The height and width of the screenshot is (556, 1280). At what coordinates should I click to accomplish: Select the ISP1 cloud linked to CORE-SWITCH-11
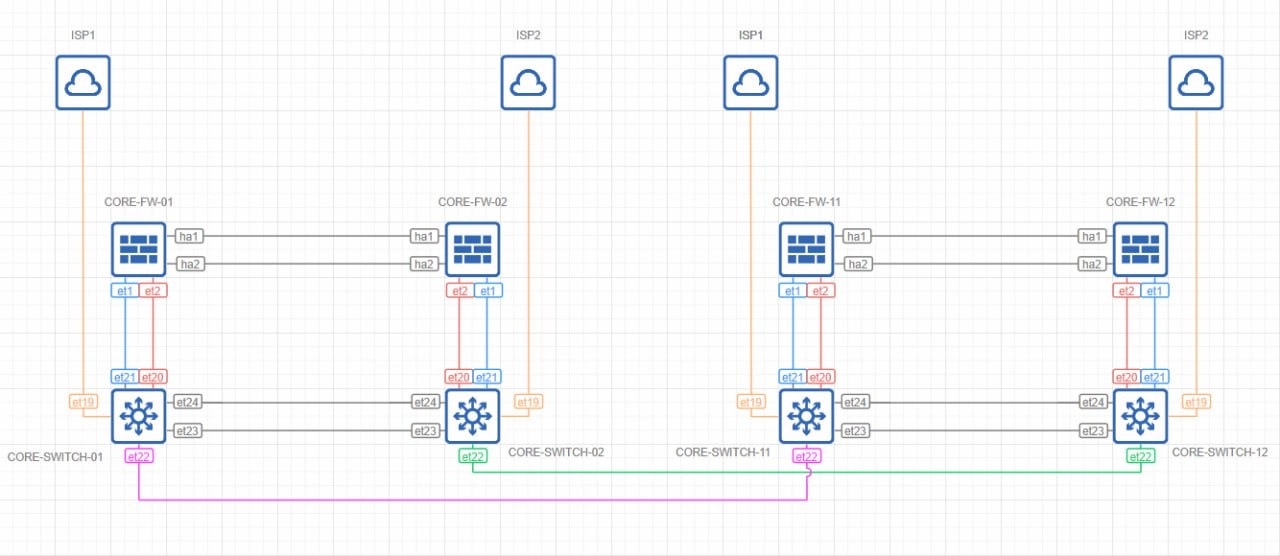click(751, 82)
